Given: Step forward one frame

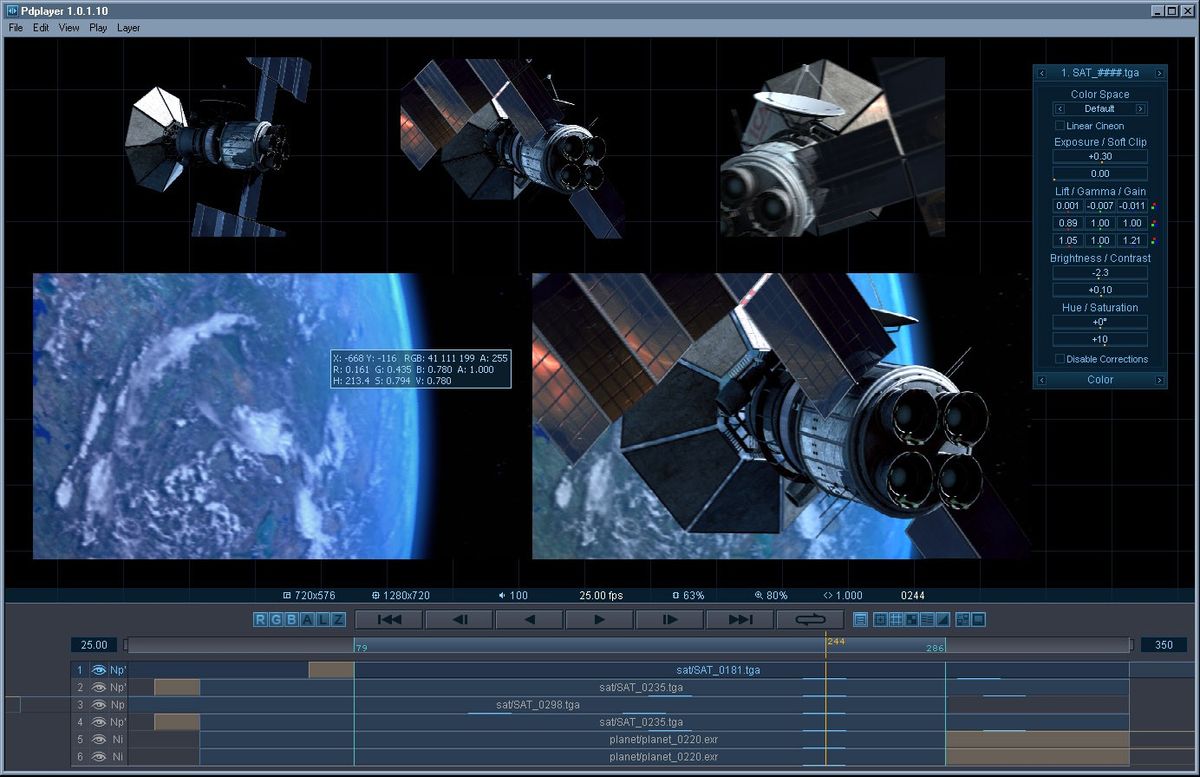Looking at the screenshot, I should 670,620.
